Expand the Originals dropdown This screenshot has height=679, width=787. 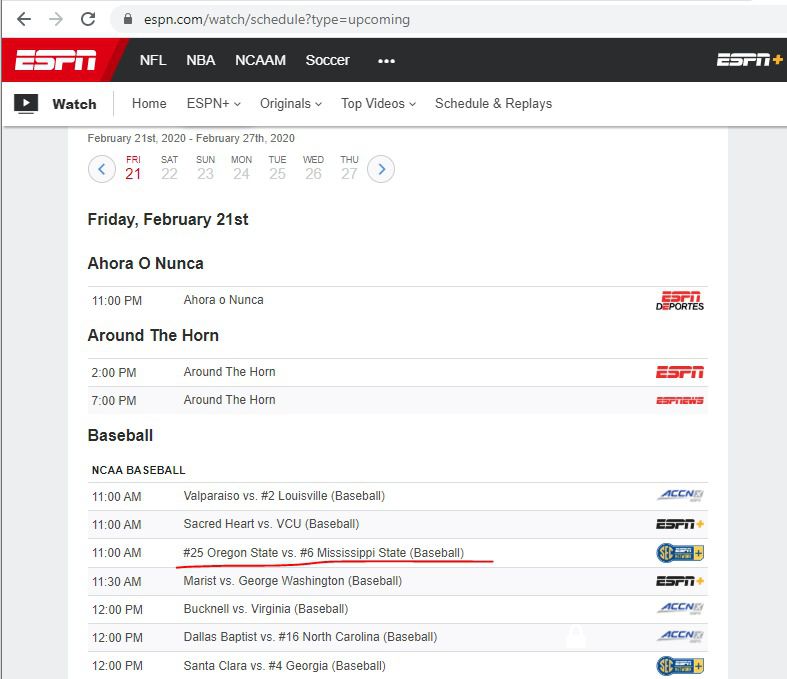(x=290, y=103)
